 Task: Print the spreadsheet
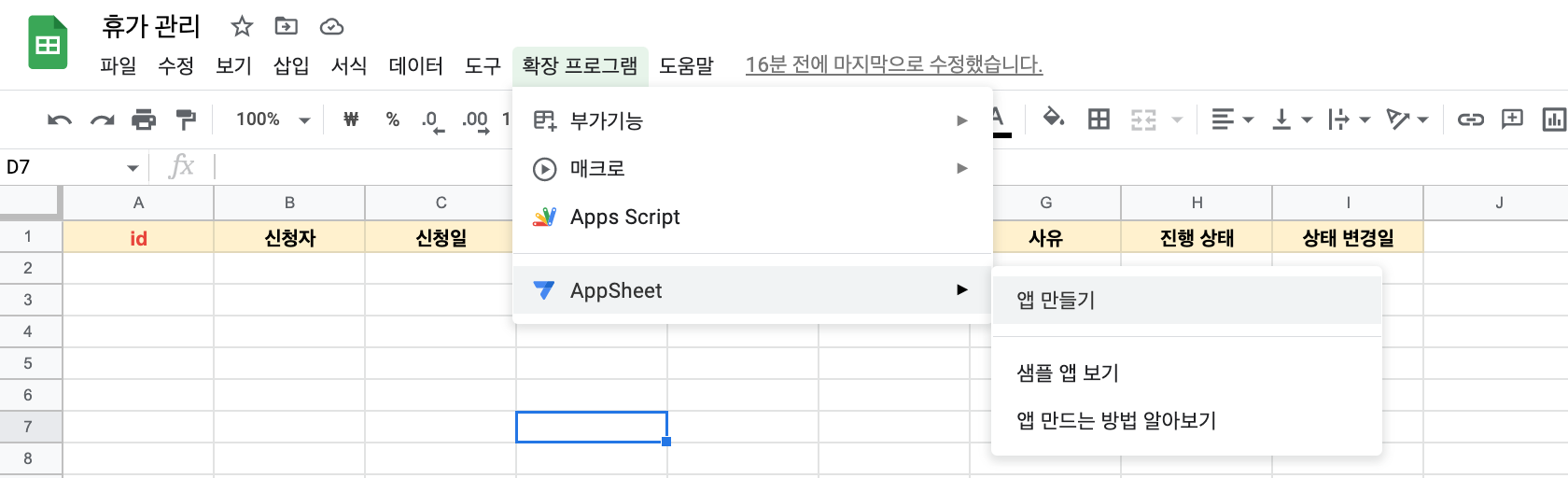pos(144,119)
